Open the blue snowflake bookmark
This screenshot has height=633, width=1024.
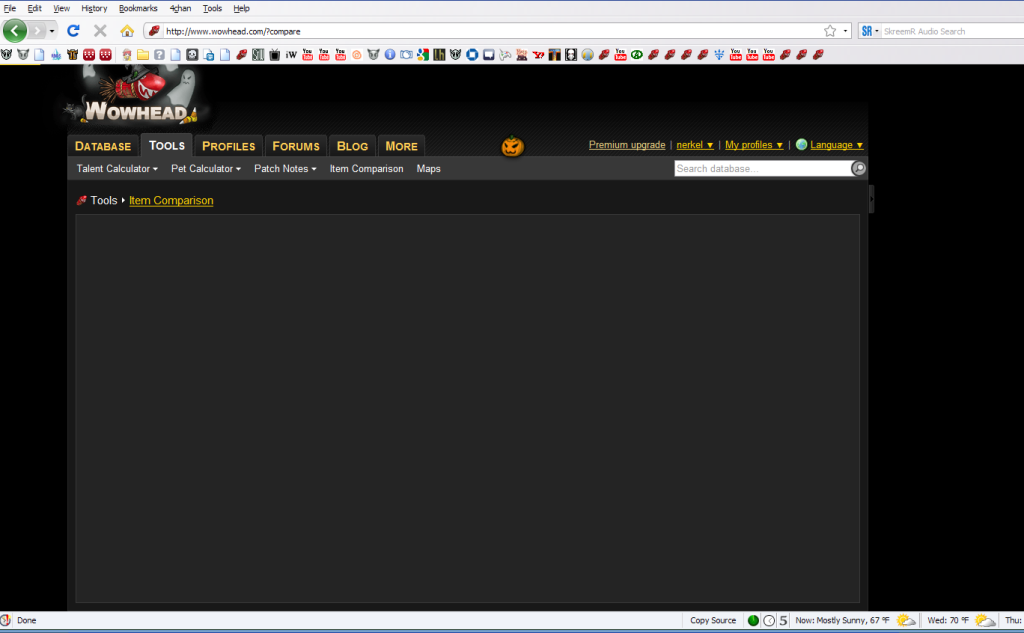(x=719, y=55)
